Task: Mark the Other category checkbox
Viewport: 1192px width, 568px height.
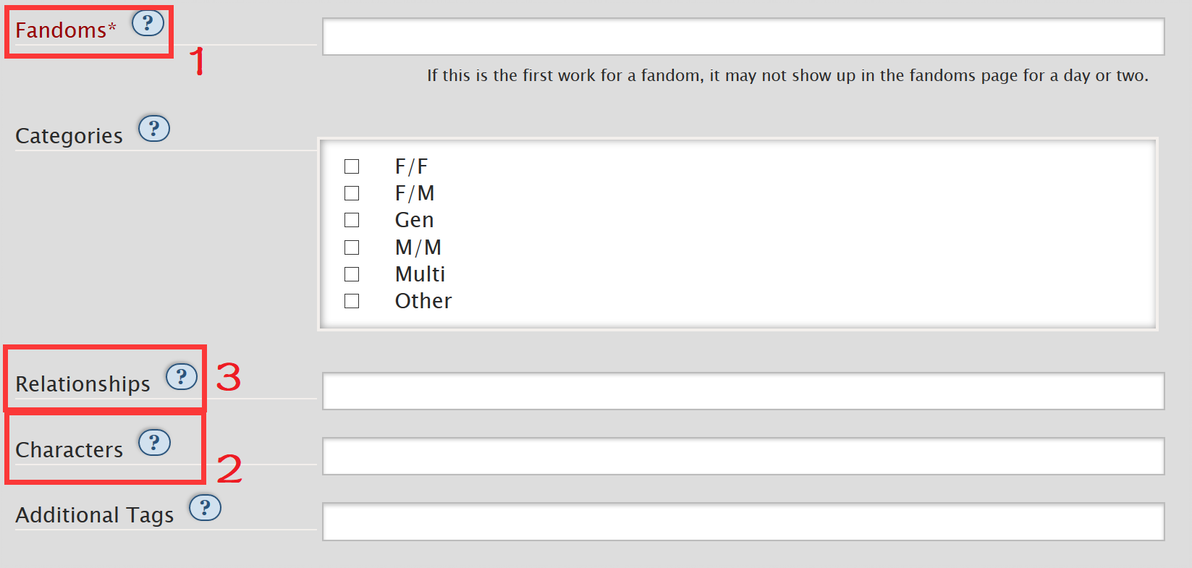Action: (352, 301)
